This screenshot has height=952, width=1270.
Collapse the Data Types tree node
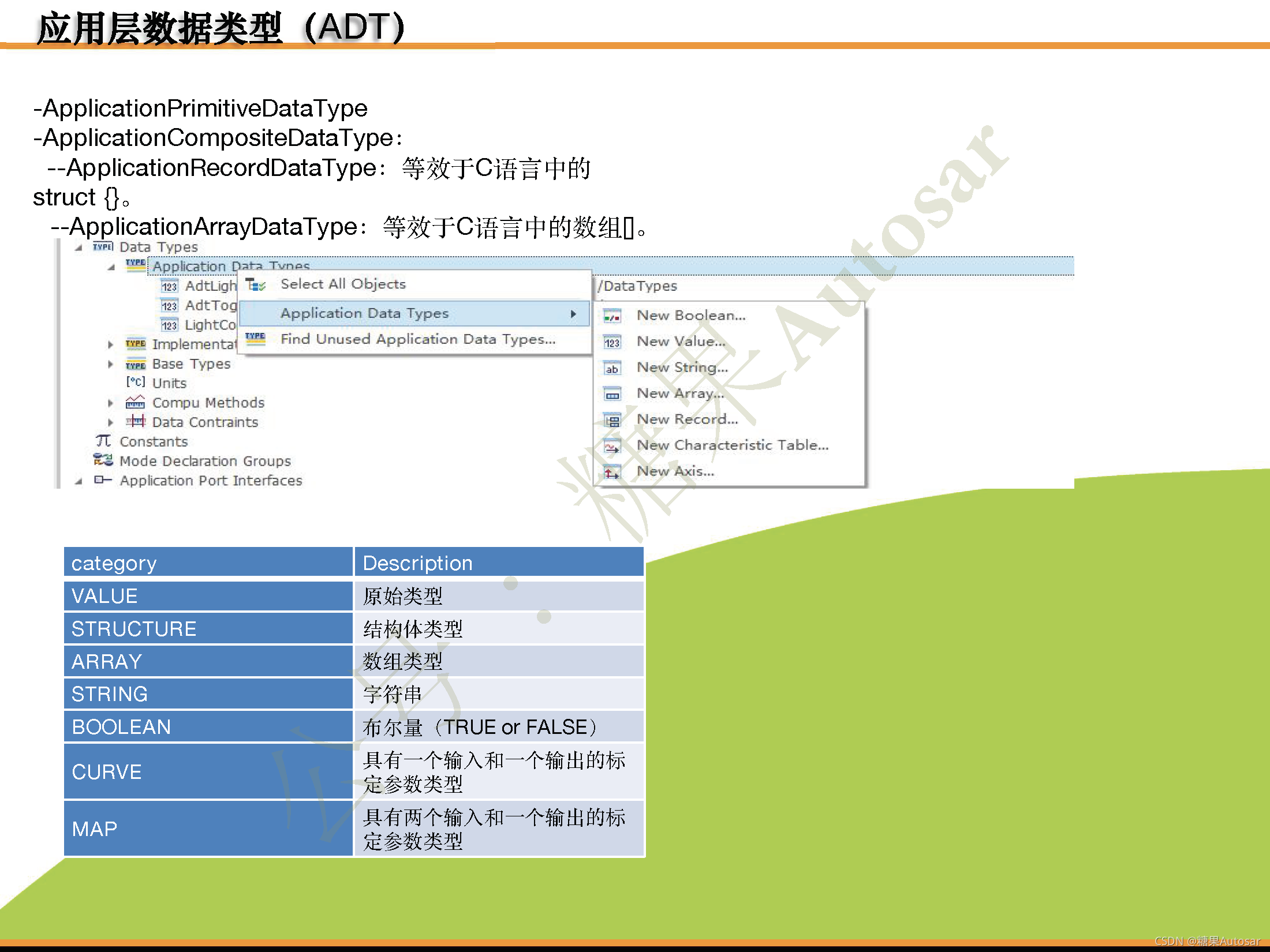tap(79, 248)
